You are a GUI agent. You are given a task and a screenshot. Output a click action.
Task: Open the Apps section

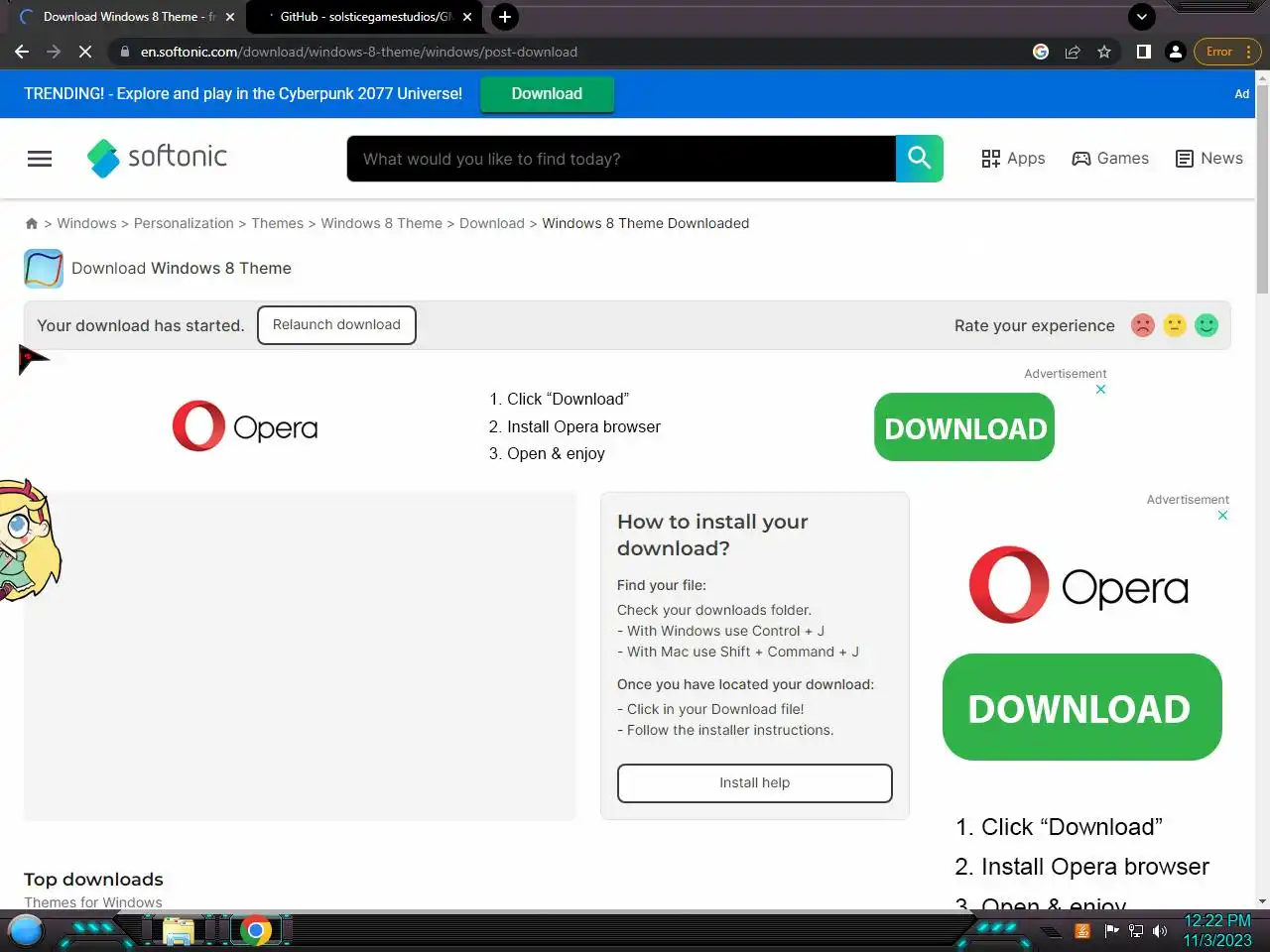(1013, 159)
